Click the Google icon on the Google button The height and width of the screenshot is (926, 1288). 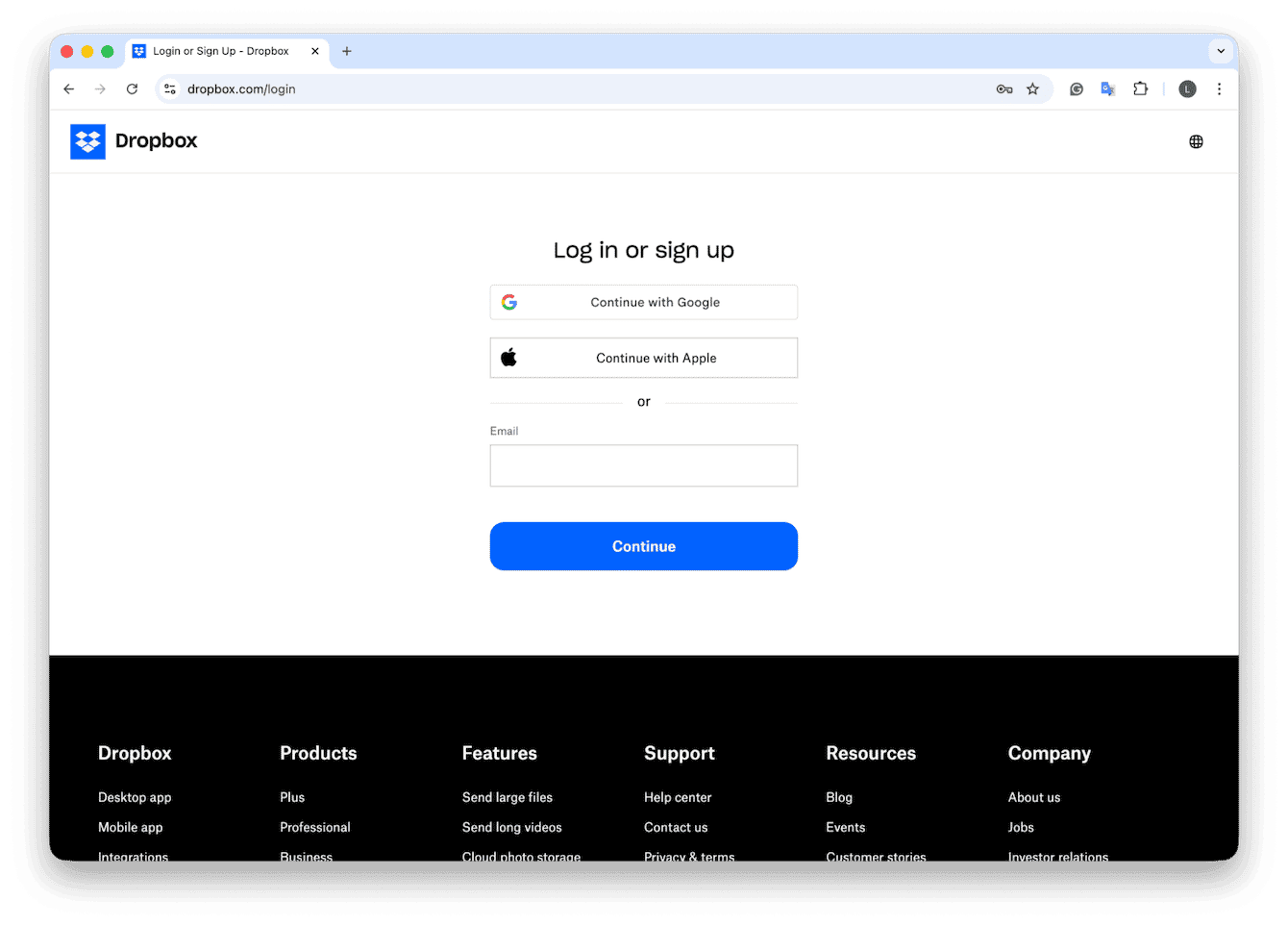[508, 301]
